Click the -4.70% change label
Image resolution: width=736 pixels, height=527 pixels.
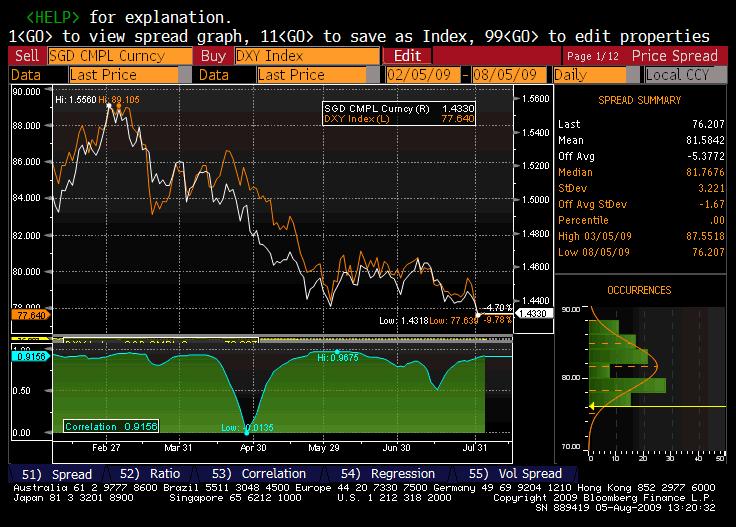498,308
